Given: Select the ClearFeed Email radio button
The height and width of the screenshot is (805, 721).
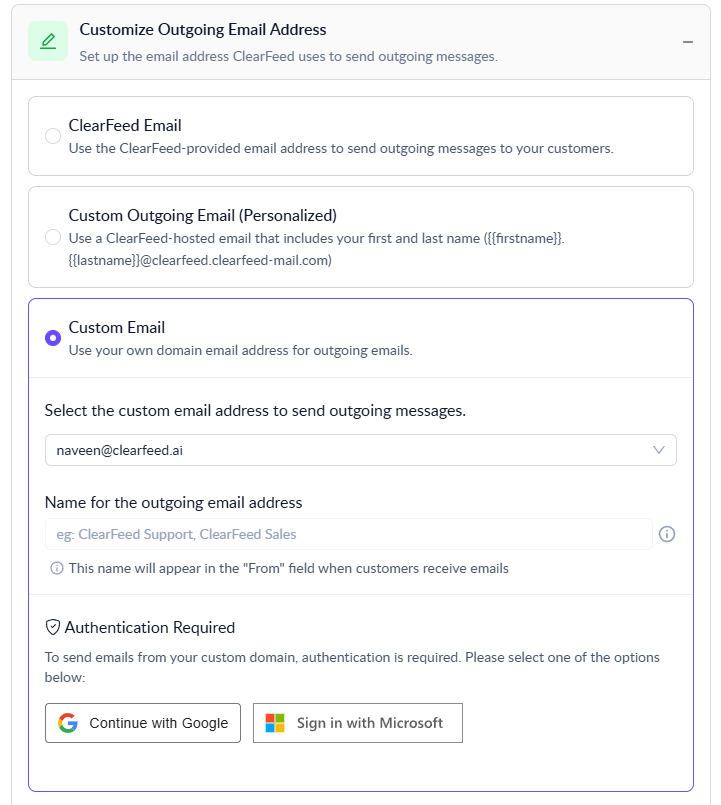Looking at the screenshot, I should [x=53, y=136].
